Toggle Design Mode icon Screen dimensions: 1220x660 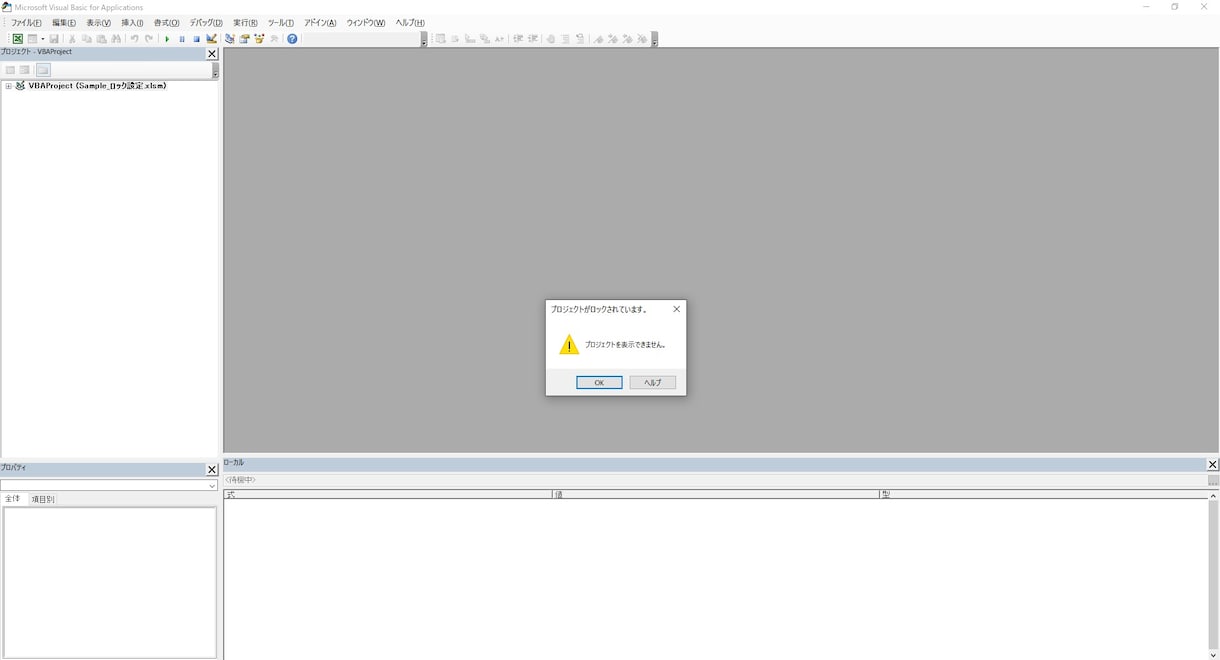[x=212, y=39]
